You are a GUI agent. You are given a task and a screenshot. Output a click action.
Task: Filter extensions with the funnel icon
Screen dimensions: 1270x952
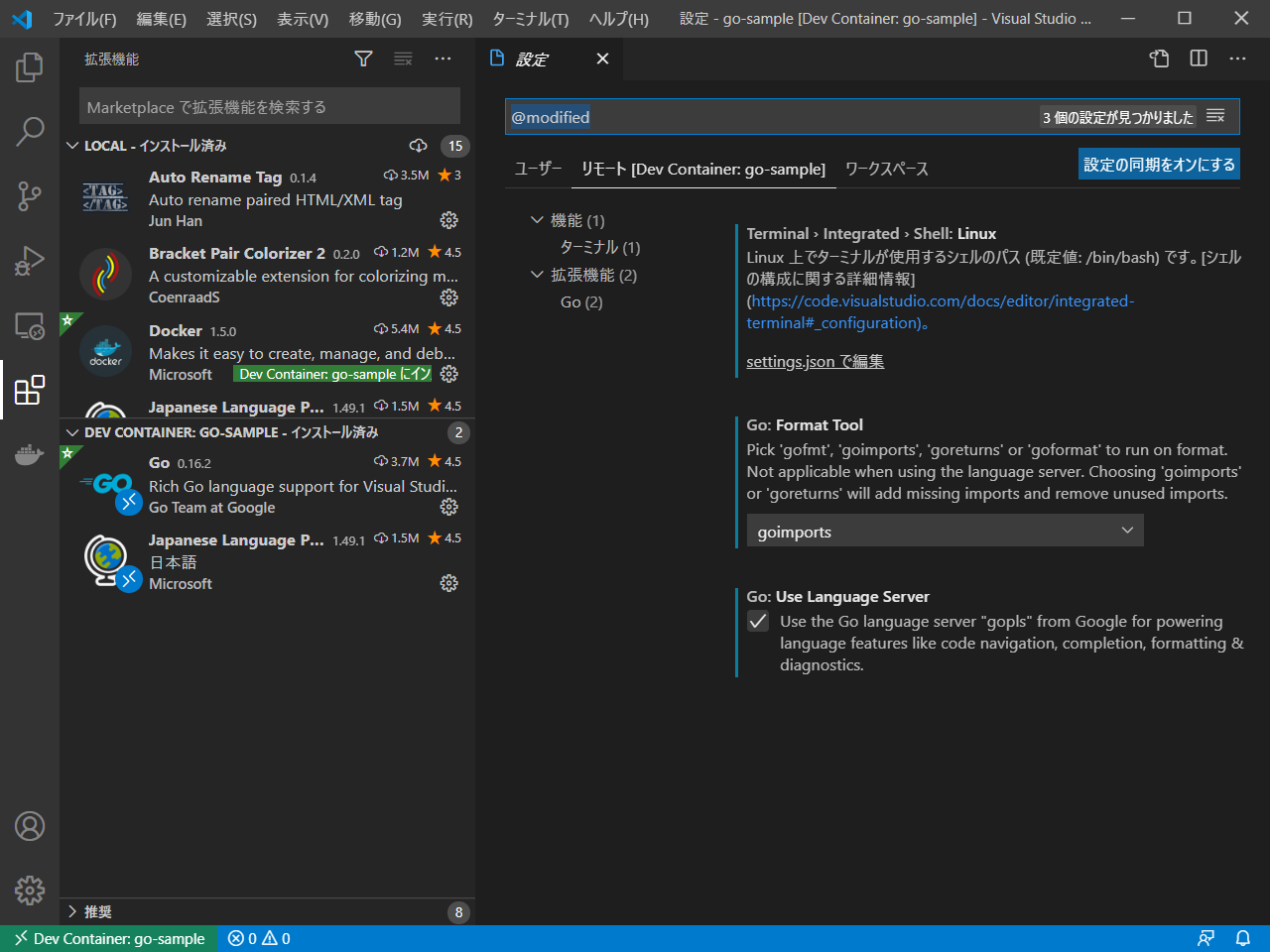363,59
